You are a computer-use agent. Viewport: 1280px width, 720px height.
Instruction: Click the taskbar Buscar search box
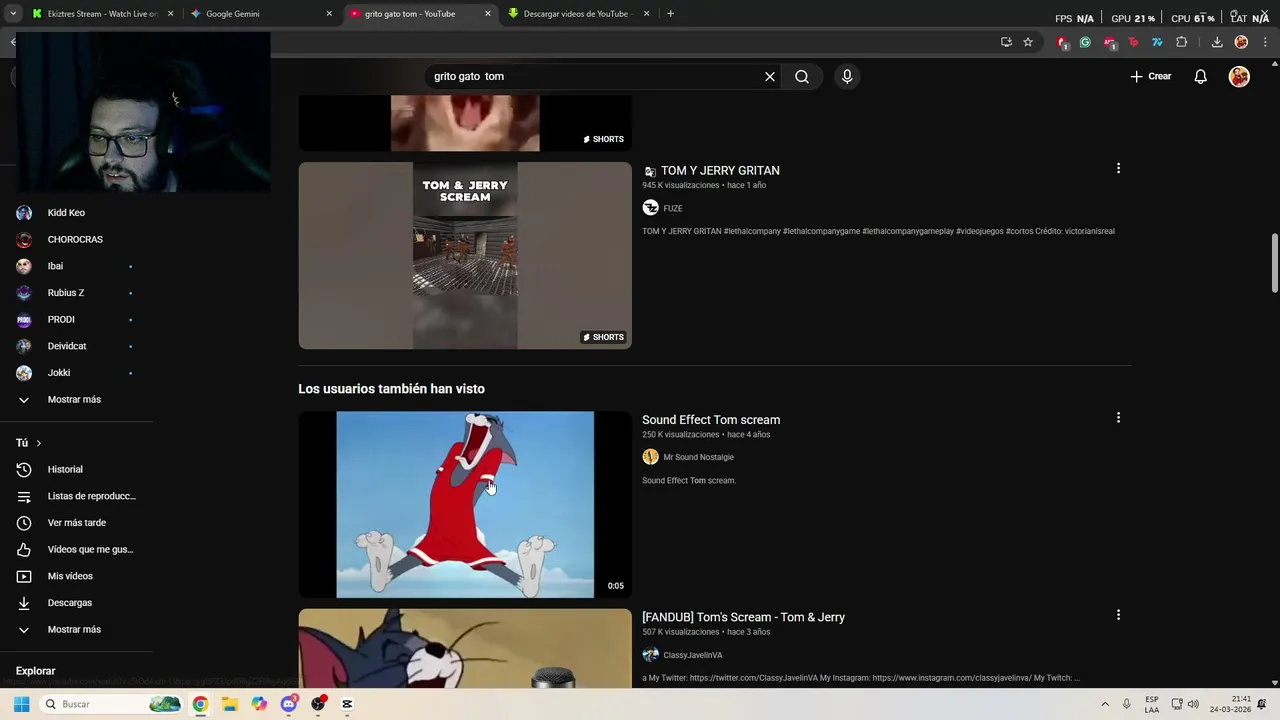pos(112,704)
